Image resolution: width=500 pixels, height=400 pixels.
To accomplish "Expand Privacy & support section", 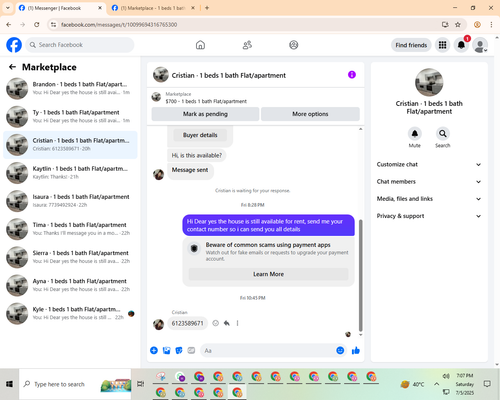I will pyautogui.click(x=429, y=216).
